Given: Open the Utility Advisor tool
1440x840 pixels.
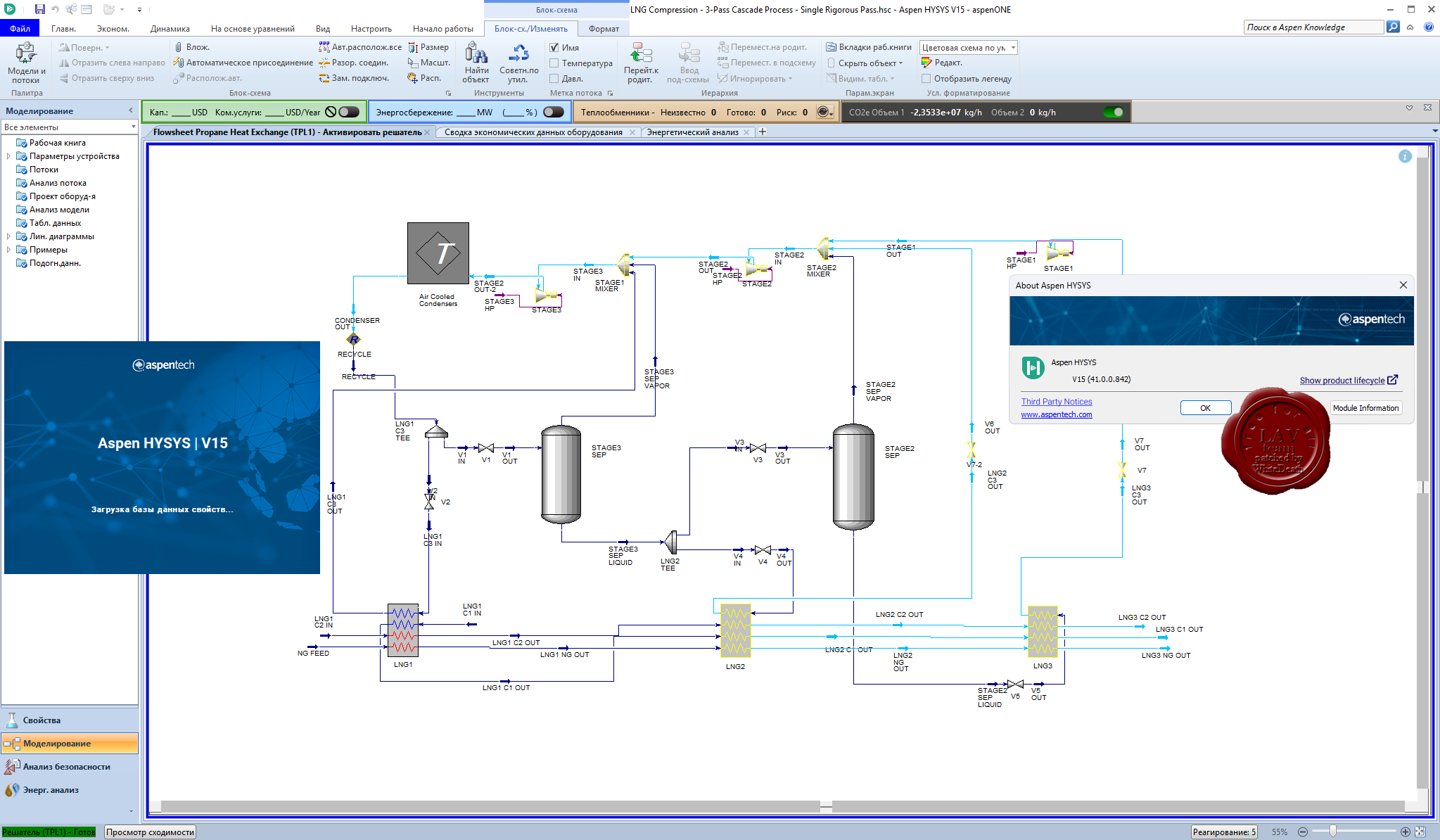Looking at the screenshot, I should tap(518, 63).
